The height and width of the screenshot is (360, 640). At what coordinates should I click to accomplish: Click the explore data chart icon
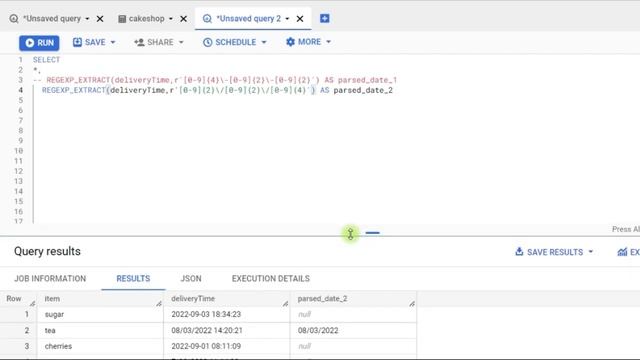coord(622,252)
